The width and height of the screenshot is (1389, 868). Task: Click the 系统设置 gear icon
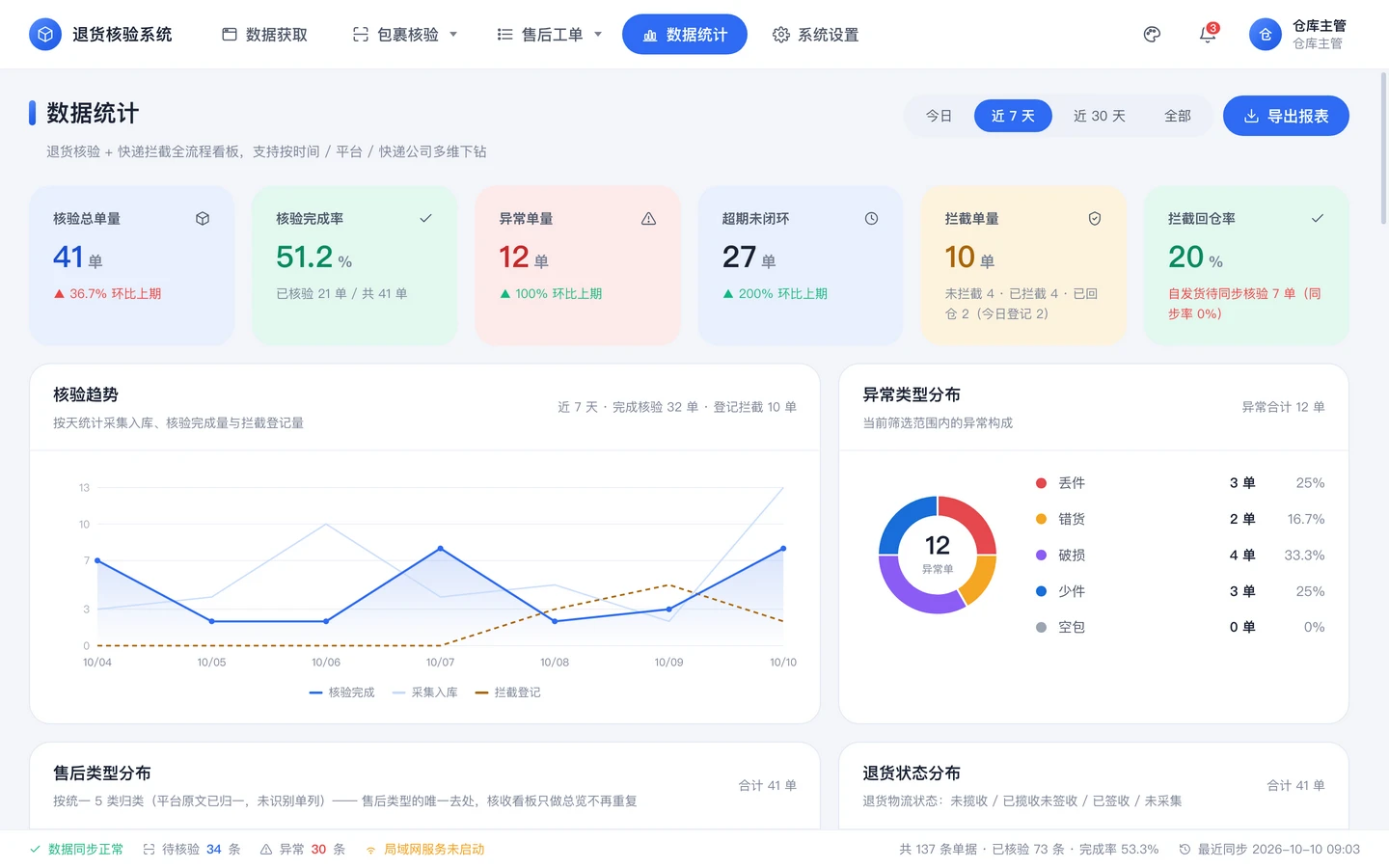point(781,35)
